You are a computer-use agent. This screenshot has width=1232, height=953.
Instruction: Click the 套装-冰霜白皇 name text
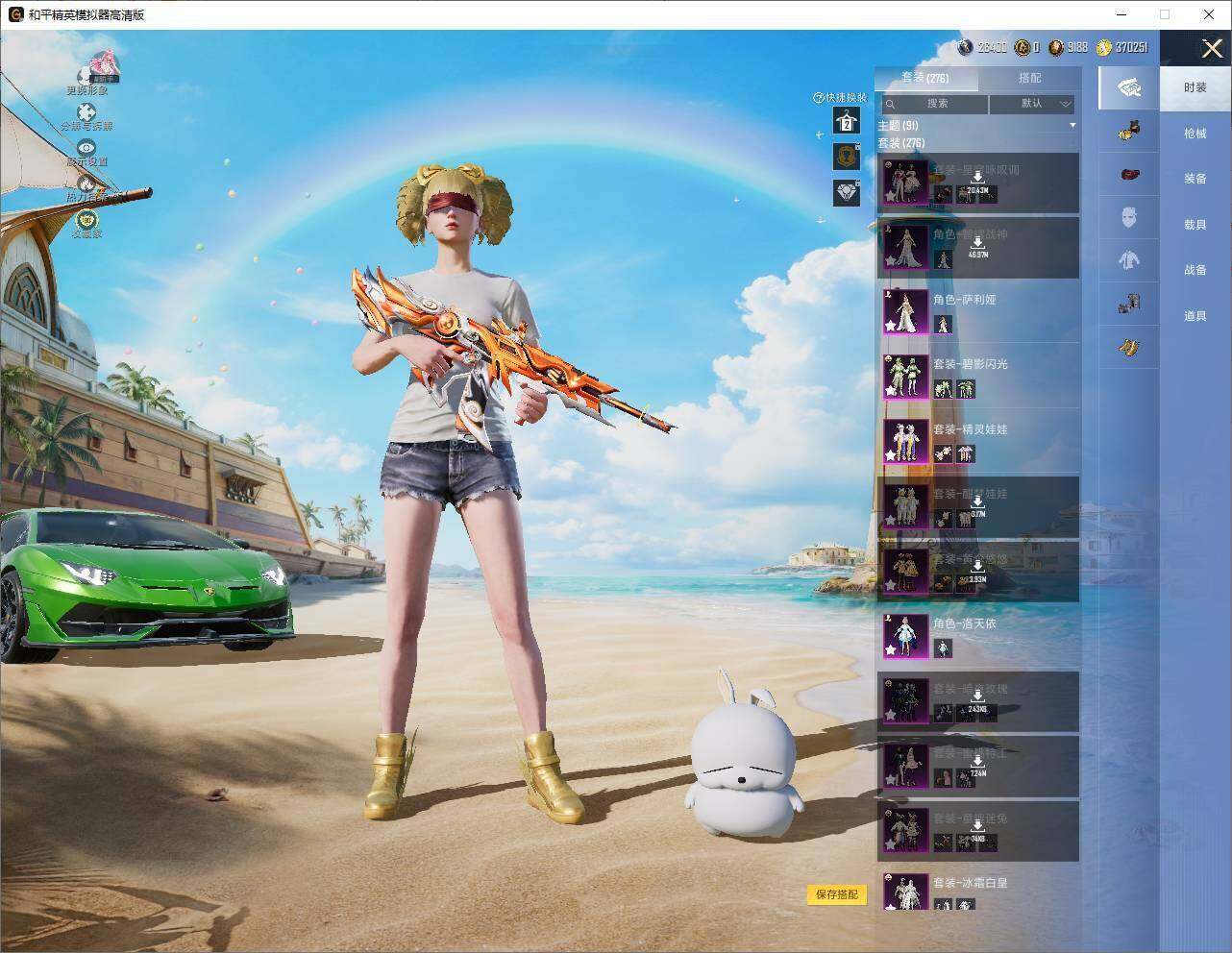[x=971, y=883]
